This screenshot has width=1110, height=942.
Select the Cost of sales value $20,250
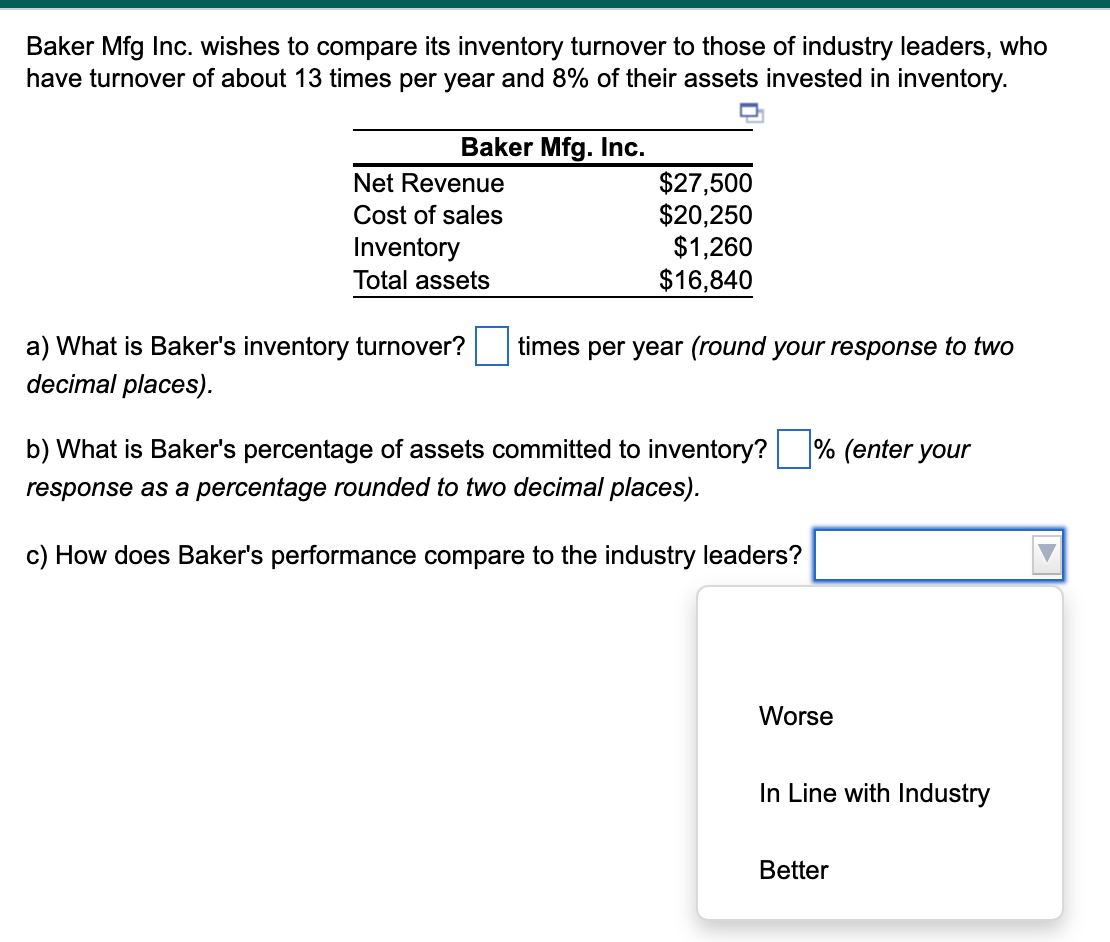(707, 215)
